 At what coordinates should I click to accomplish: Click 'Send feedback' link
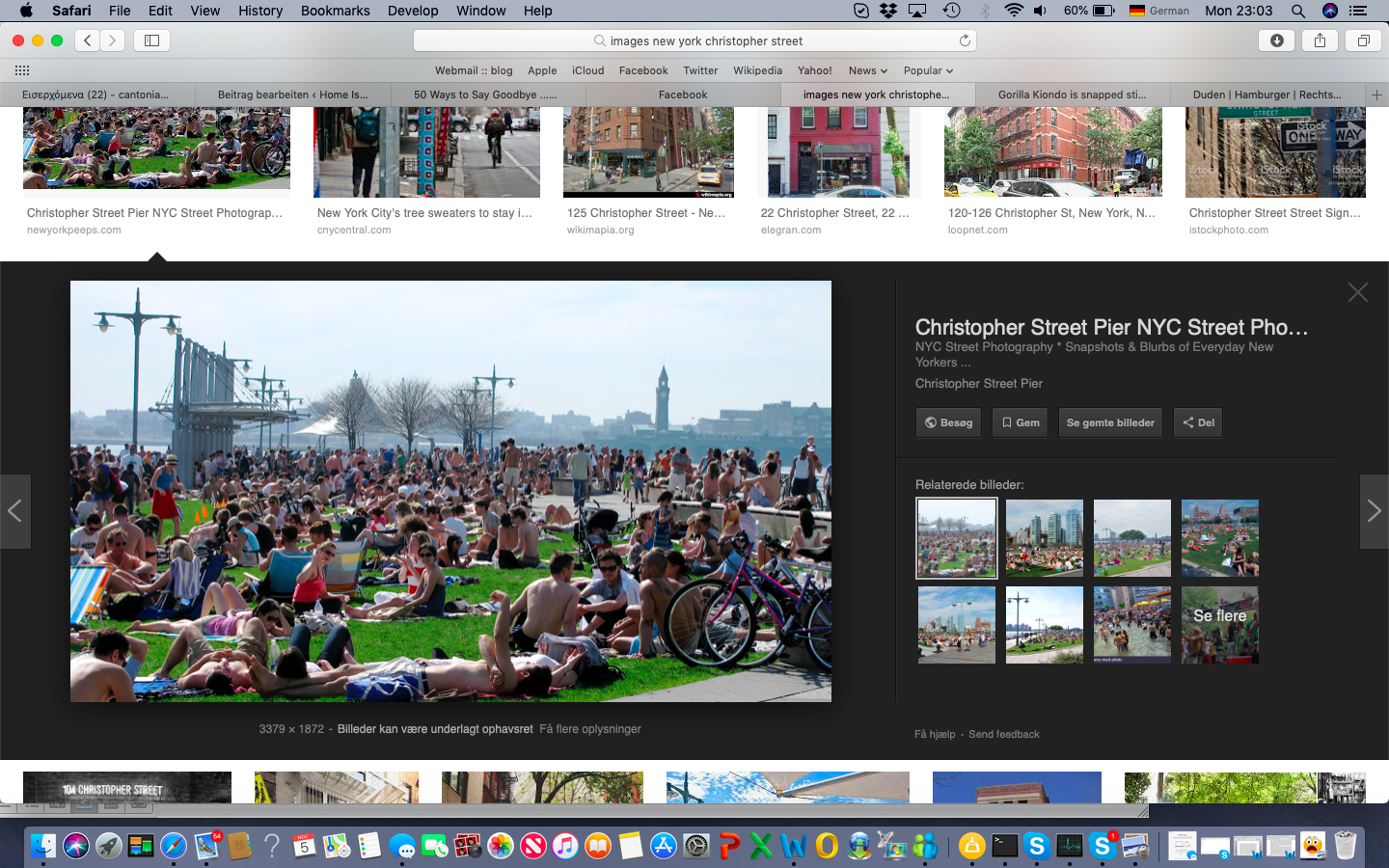coord(1004,734)
